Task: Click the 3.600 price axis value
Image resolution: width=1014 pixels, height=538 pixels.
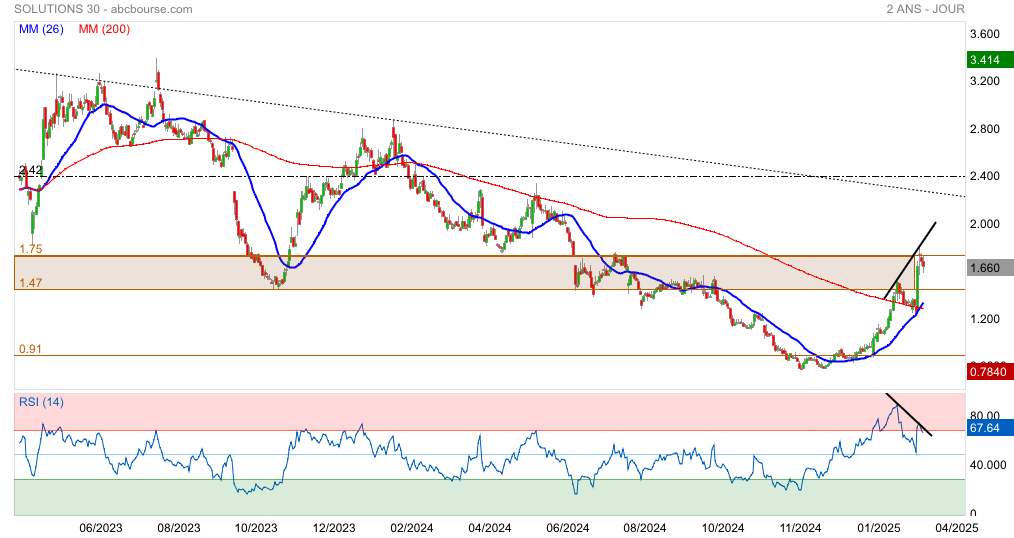Action: 984,34
